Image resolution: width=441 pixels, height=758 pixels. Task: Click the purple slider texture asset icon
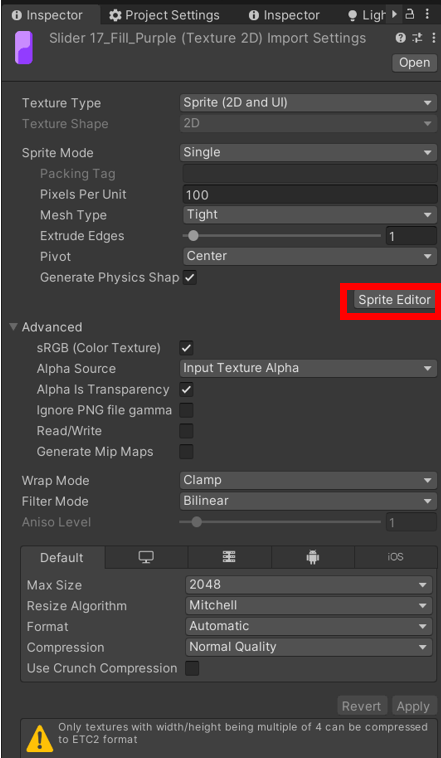[x=24, y=47]
